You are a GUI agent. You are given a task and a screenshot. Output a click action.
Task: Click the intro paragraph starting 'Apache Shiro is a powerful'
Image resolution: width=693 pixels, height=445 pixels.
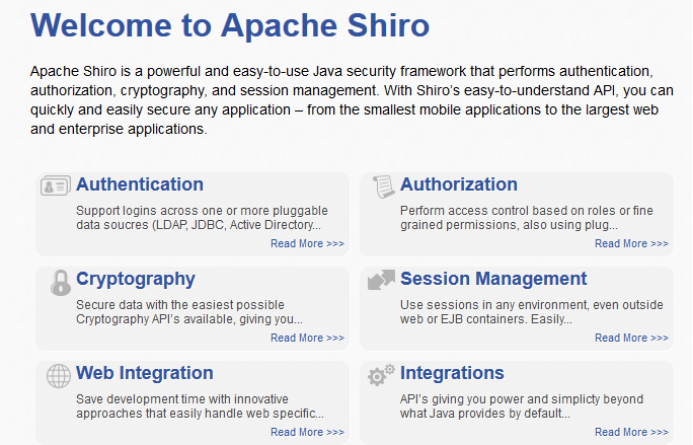point(352,100)
